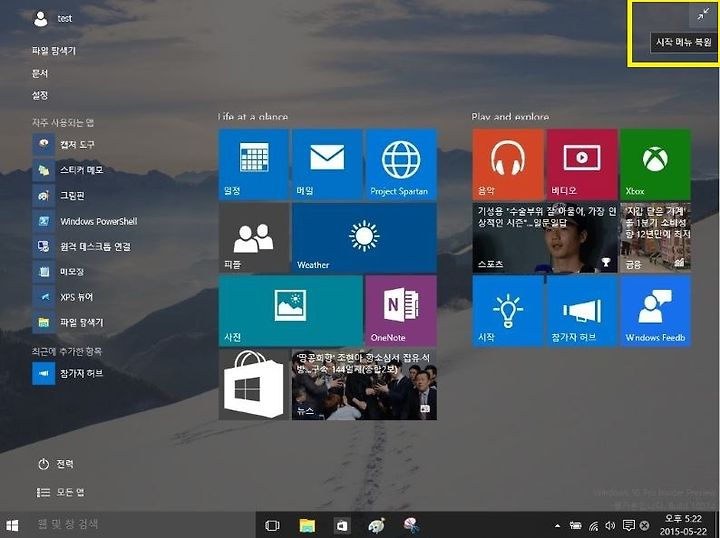This screenshot has height=538, width=720.
Task: Open the 일정 calendar tile
Action: (x=253, y=164)
